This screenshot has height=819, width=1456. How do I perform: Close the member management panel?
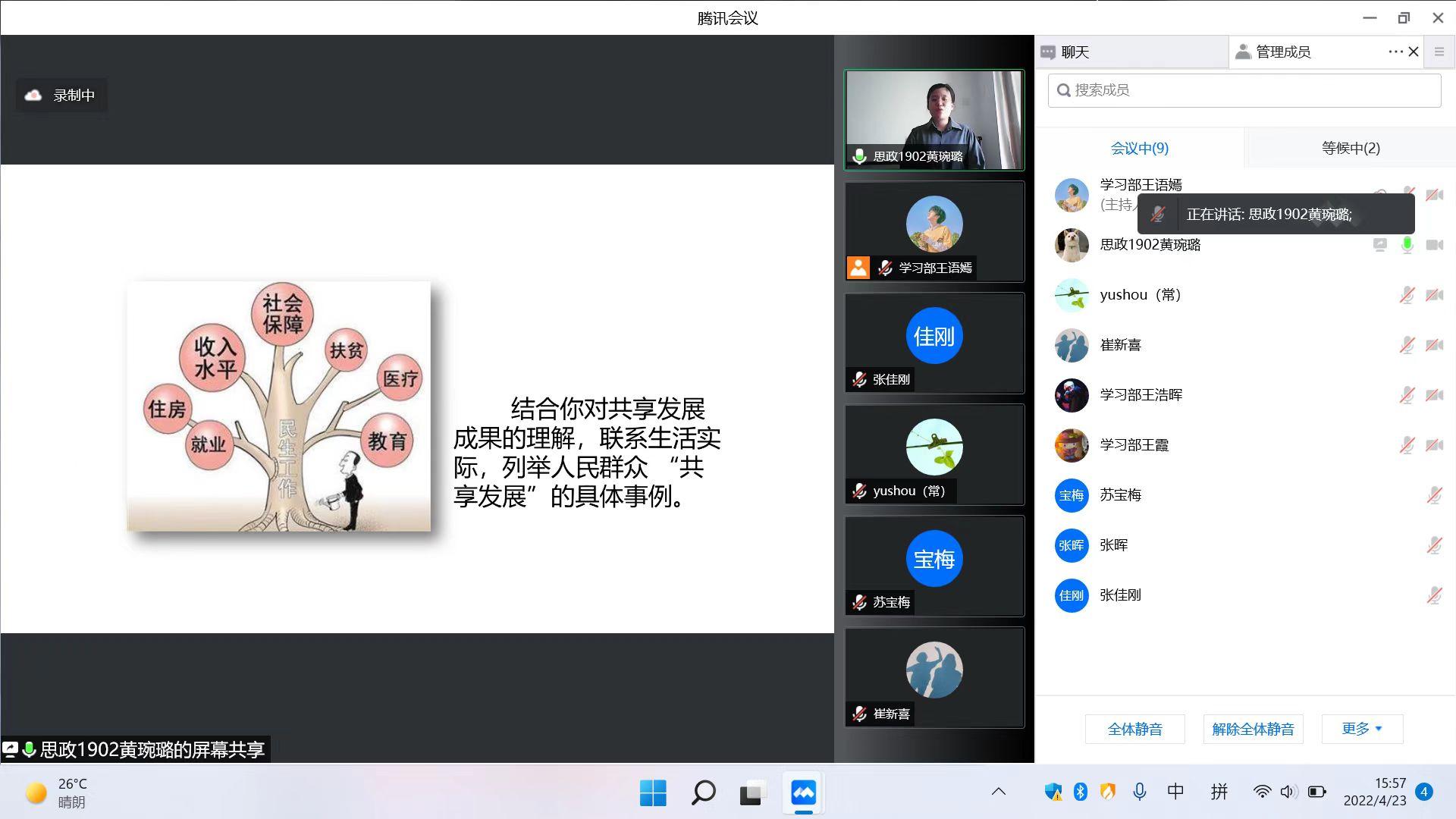1414,52
